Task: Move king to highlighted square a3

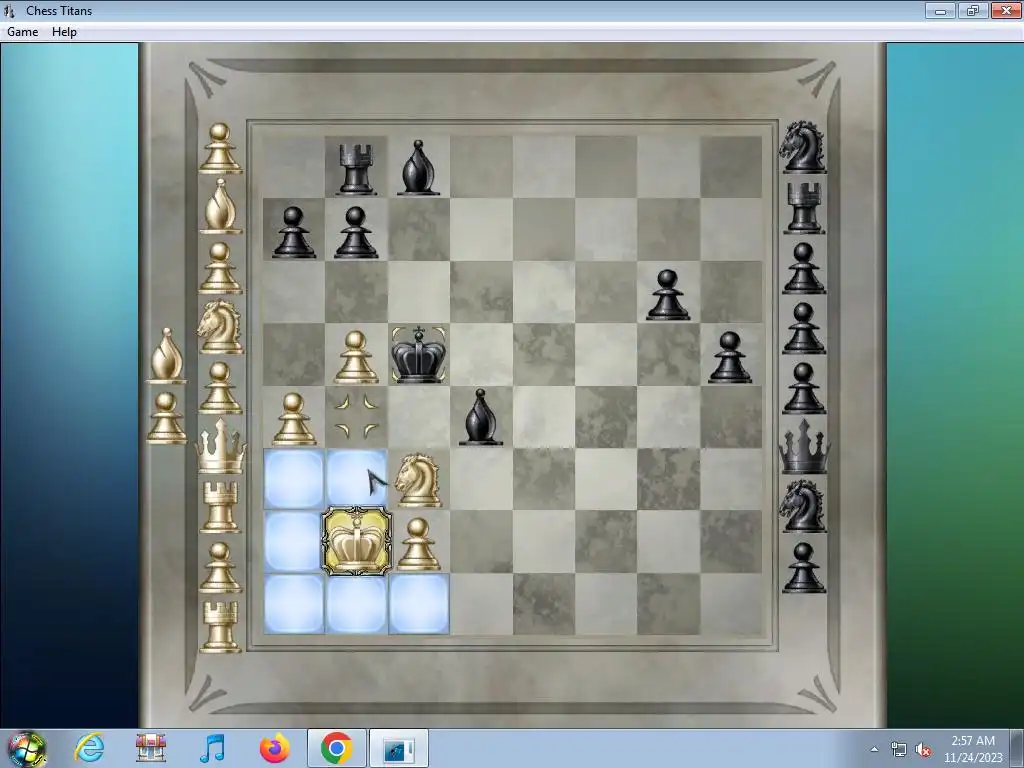Action: 294,479
